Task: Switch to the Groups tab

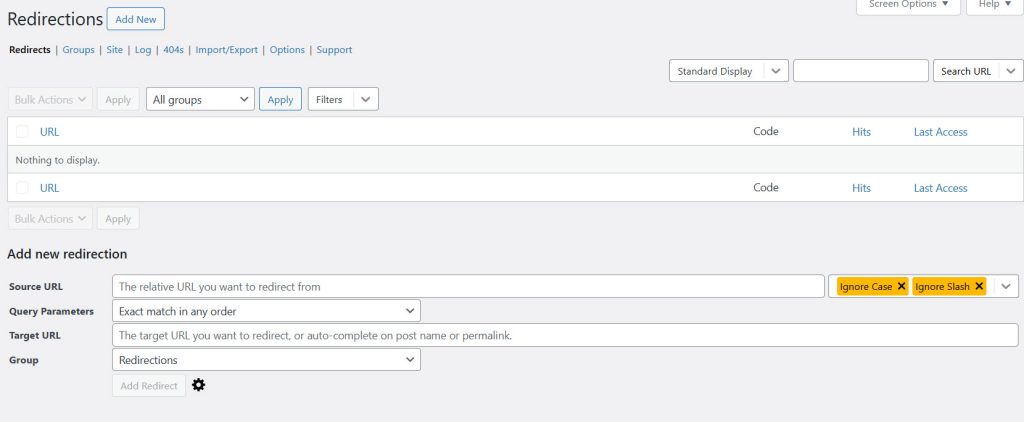Action: pos(78,50)
